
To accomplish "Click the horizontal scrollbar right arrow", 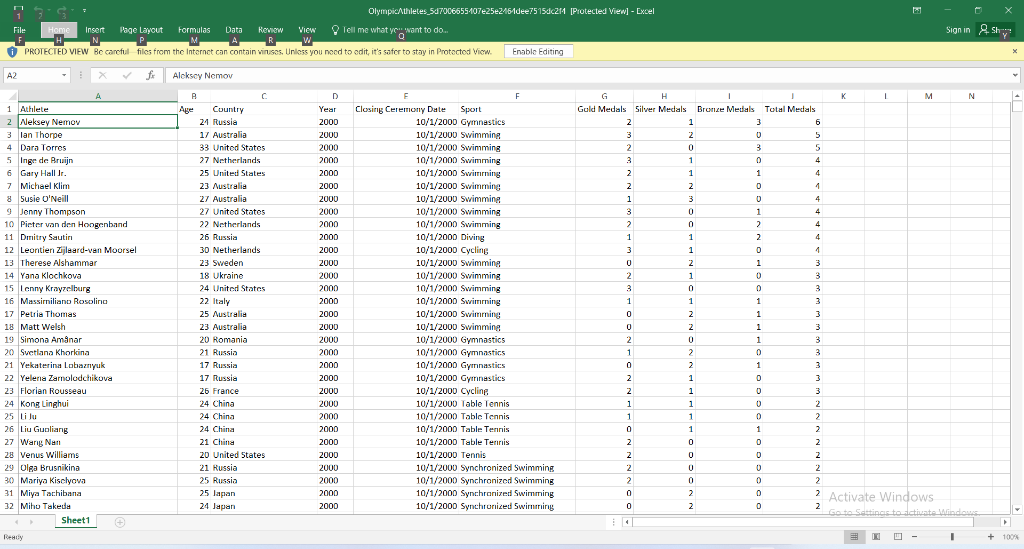I will 1005,522.
